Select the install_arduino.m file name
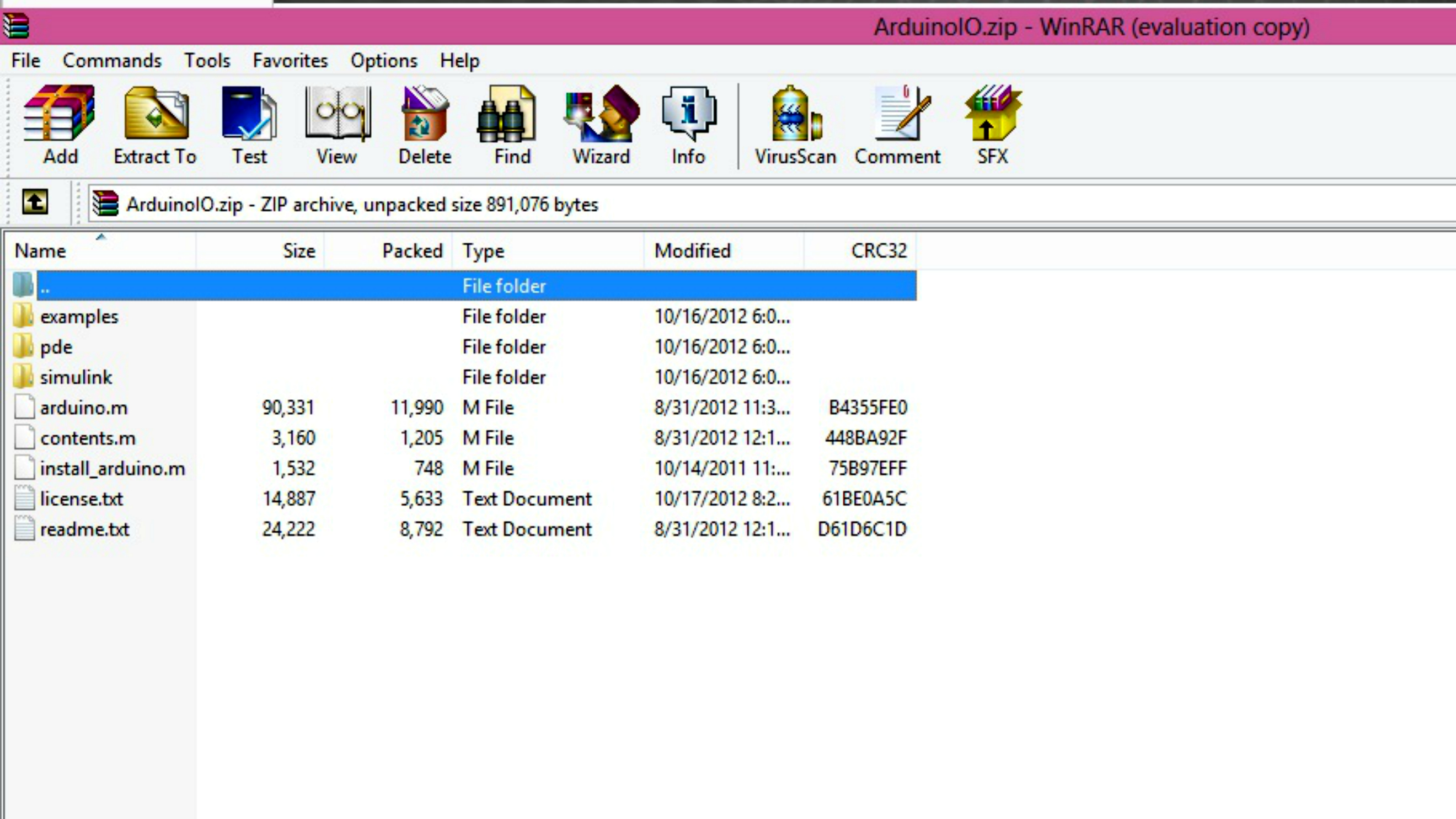This screenshot has width=1456, height=819. [113, 469]
